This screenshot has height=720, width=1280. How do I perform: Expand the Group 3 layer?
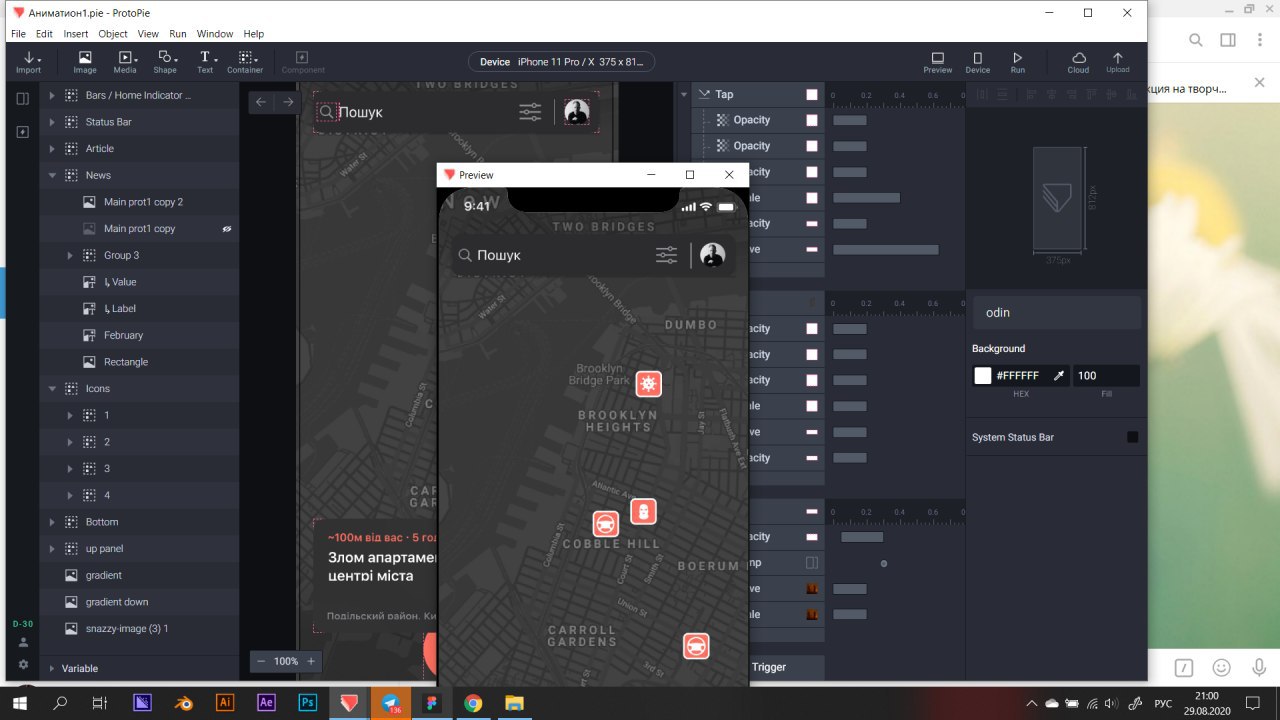click(70, 255)
